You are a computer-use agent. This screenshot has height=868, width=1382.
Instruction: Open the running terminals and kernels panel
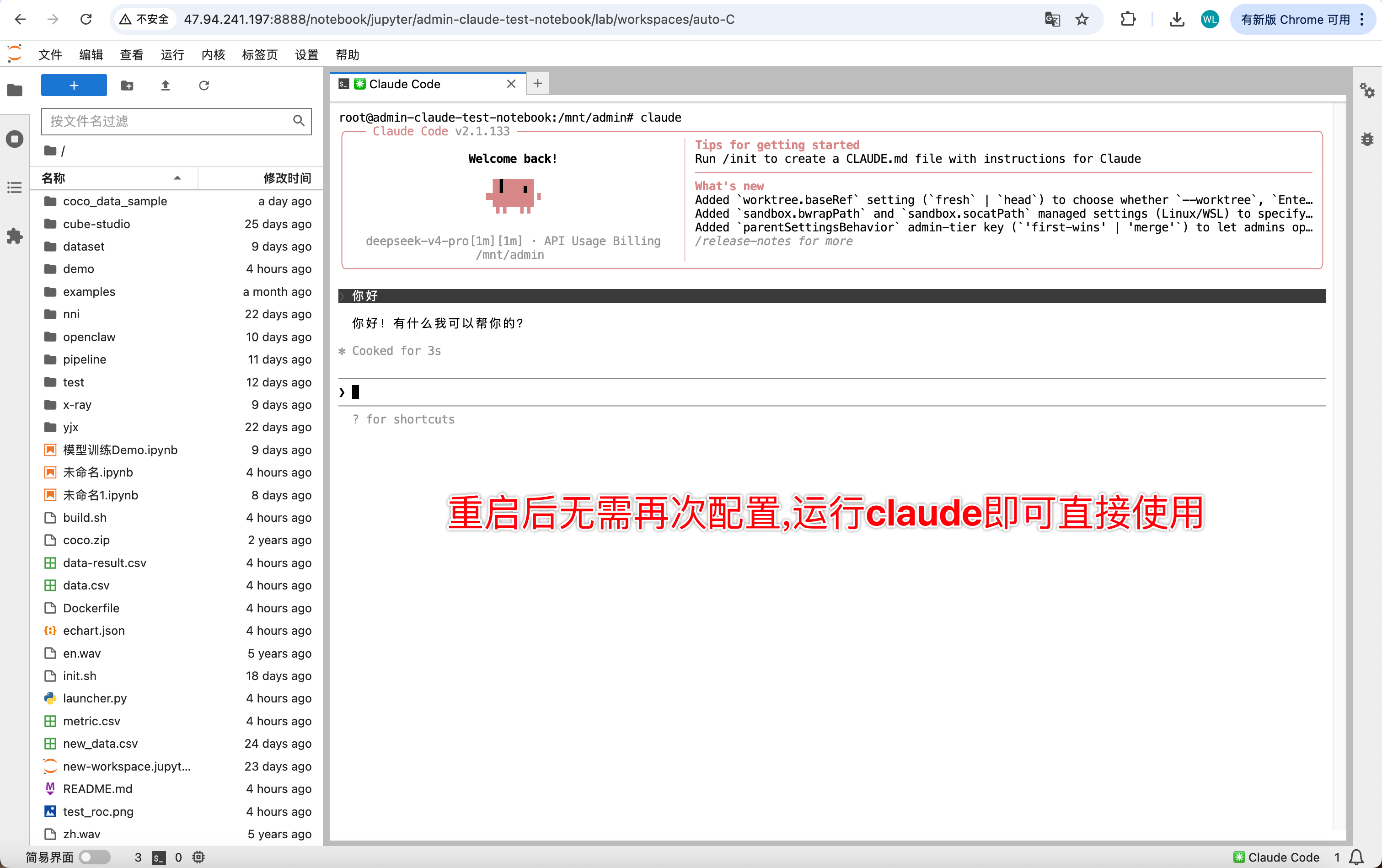15,139
